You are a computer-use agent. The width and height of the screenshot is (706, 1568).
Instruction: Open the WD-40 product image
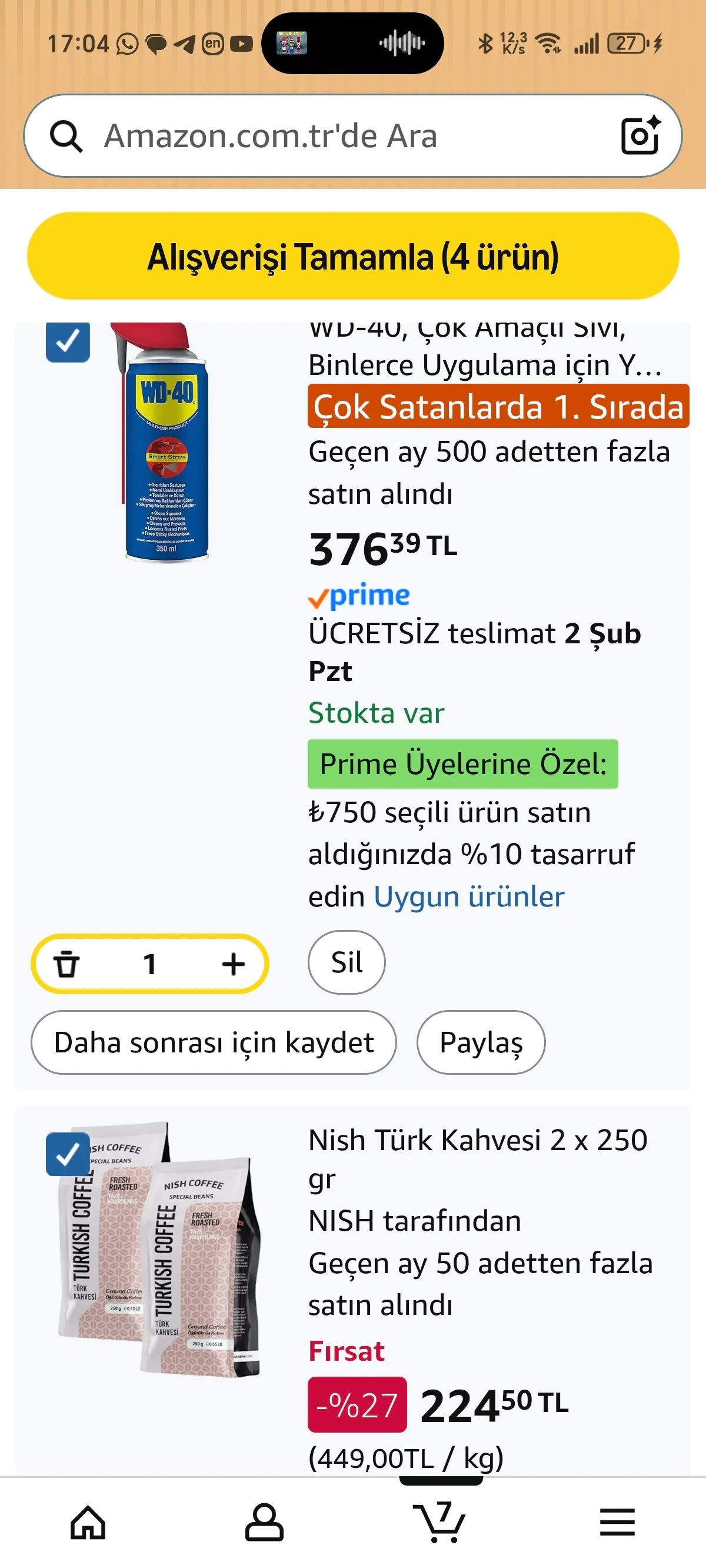pyautogui.click(x=165, y=444)
